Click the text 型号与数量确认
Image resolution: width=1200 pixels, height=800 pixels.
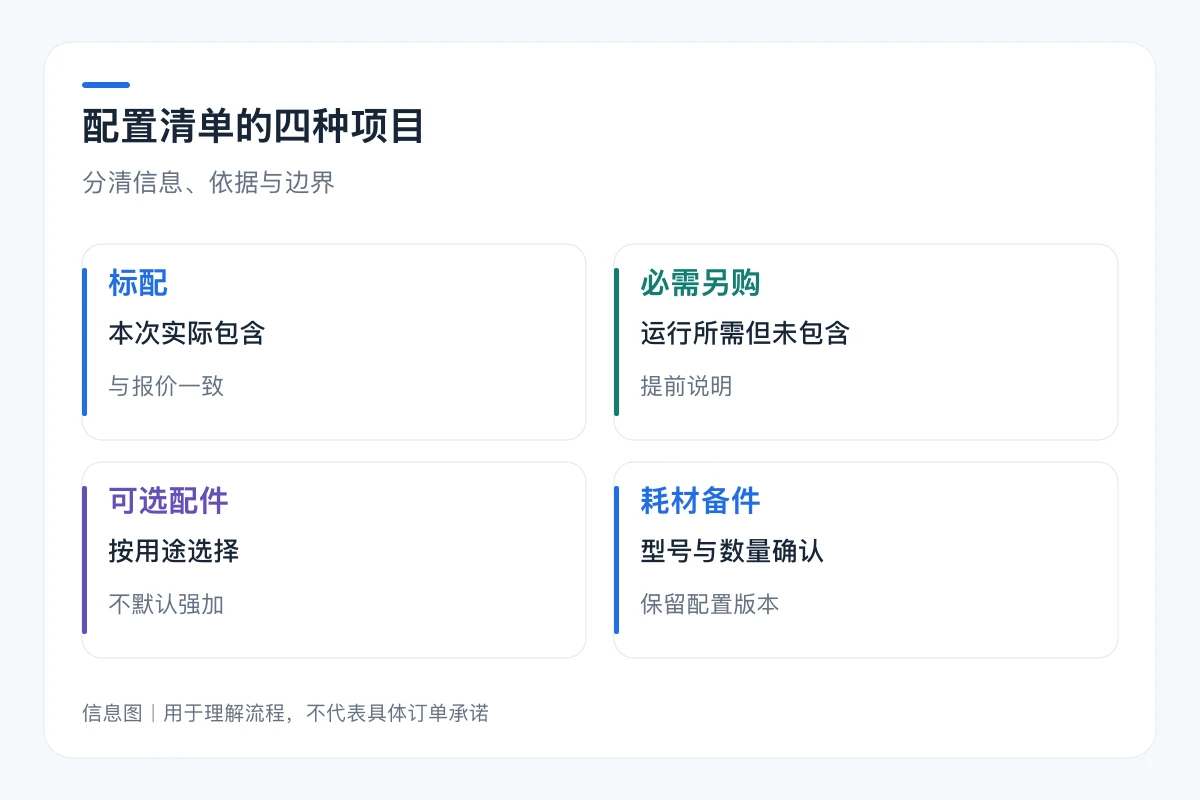coord(731,551)
